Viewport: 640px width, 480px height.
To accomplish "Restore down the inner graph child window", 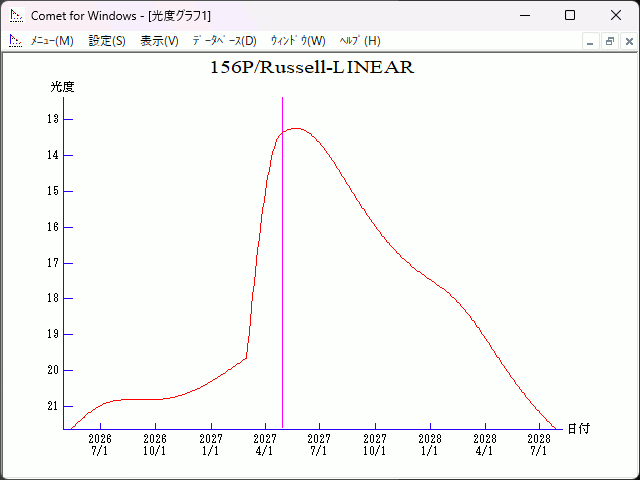I will point(609,42).
